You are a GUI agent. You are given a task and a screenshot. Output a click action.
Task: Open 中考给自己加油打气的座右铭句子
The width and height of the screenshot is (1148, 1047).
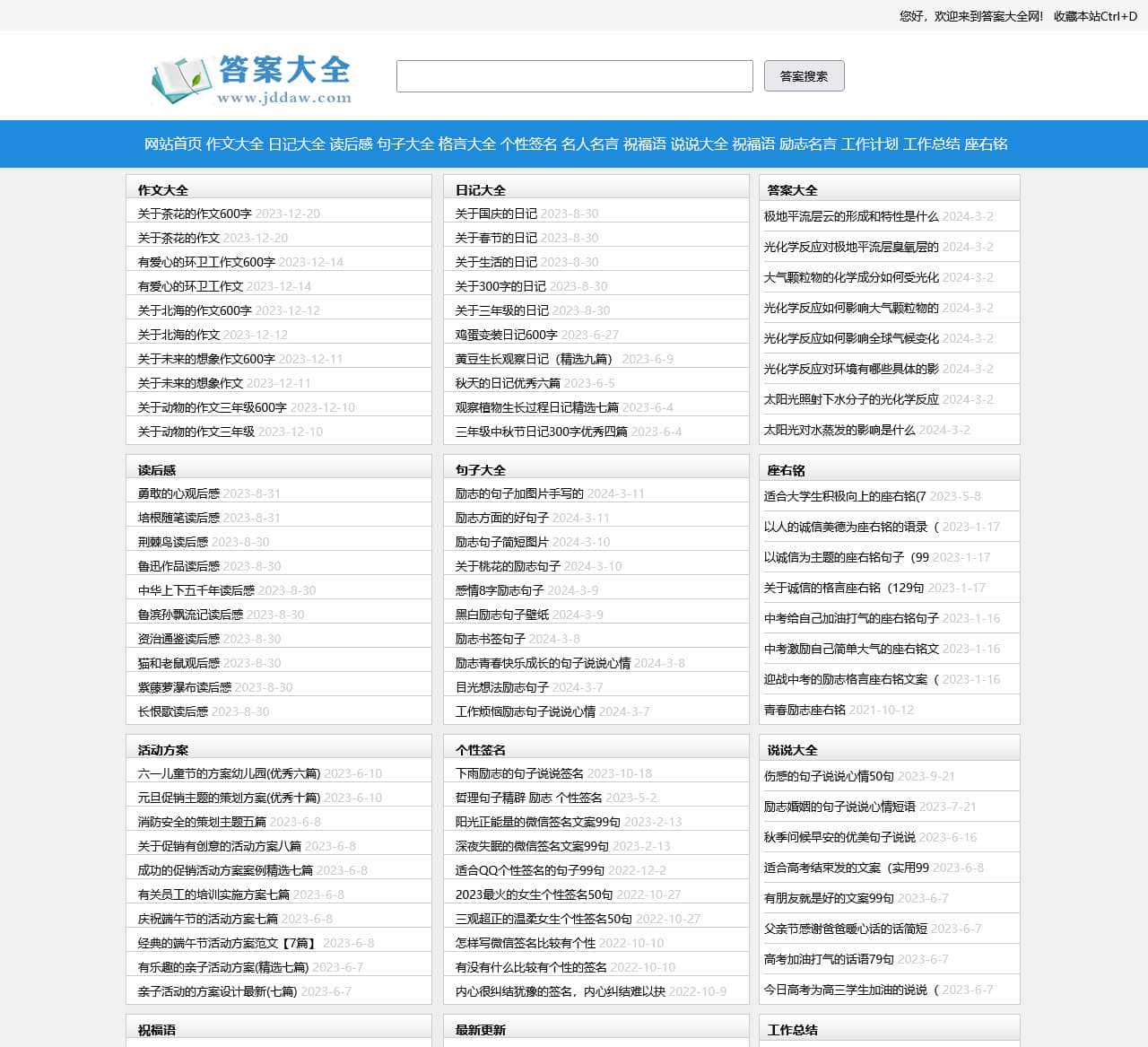tap(851, 618)
